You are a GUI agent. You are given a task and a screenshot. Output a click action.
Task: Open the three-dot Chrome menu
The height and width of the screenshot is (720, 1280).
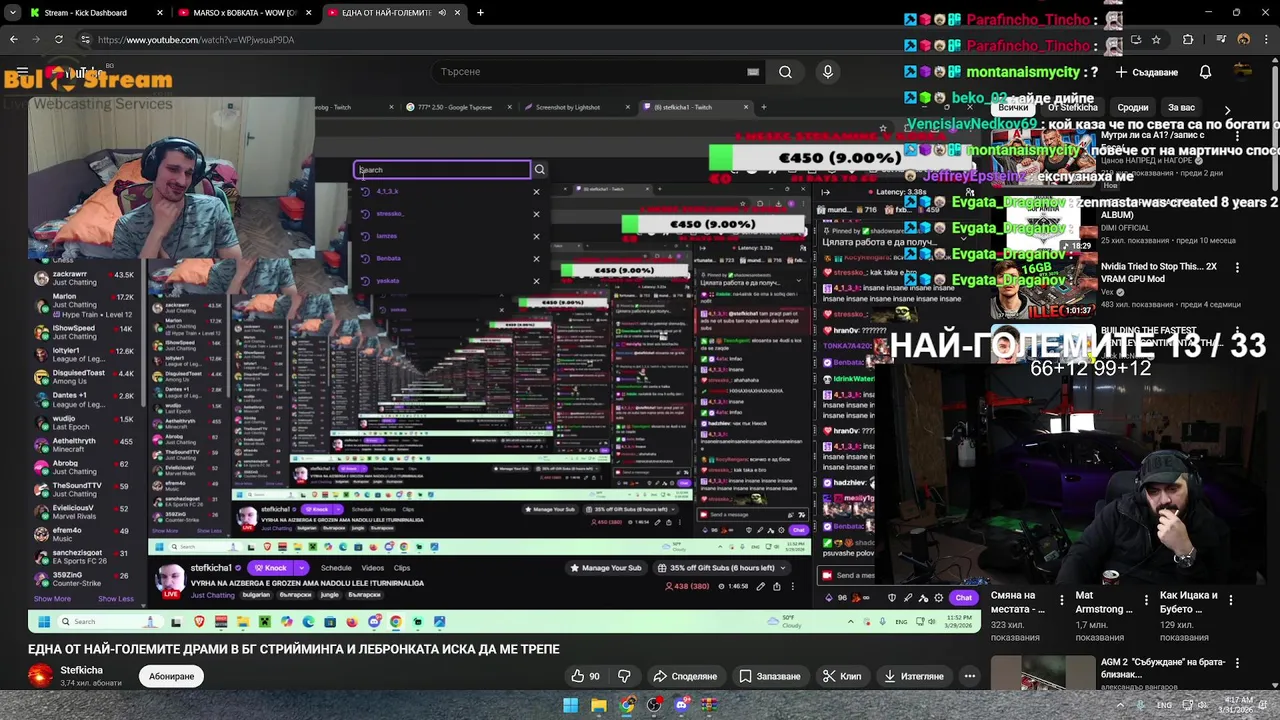1266,40
